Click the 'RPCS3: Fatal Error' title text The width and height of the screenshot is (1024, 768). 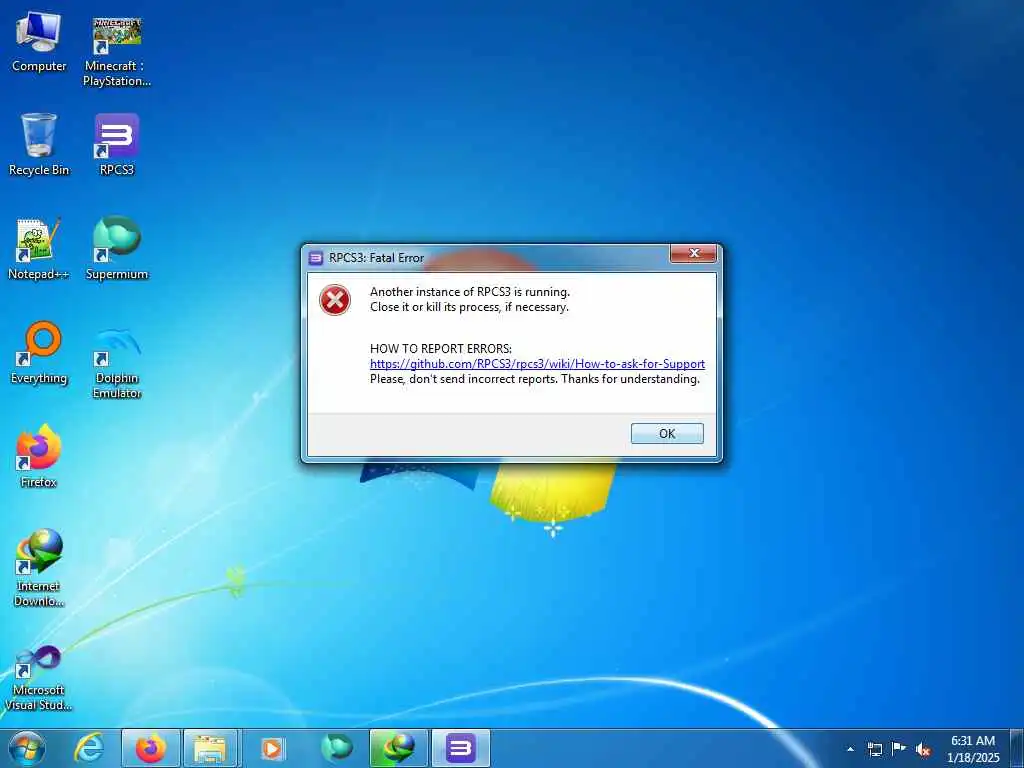pyautogui.click(x=376, y=258)
